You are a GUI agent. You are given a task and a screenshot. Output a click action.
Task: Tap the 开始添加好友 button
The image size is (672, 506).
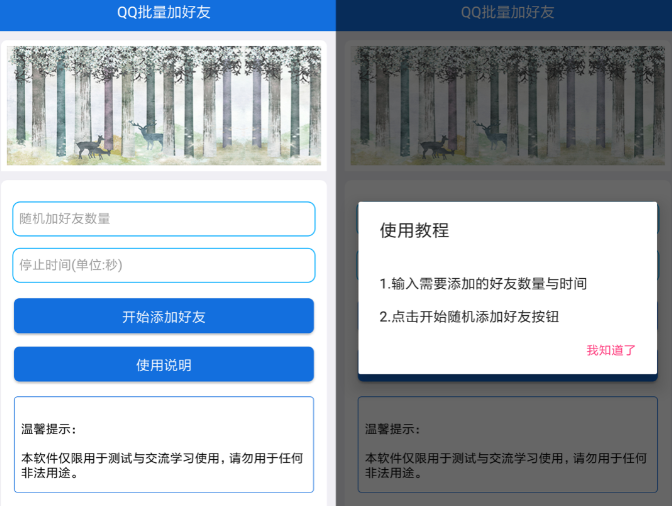[164, 316]
